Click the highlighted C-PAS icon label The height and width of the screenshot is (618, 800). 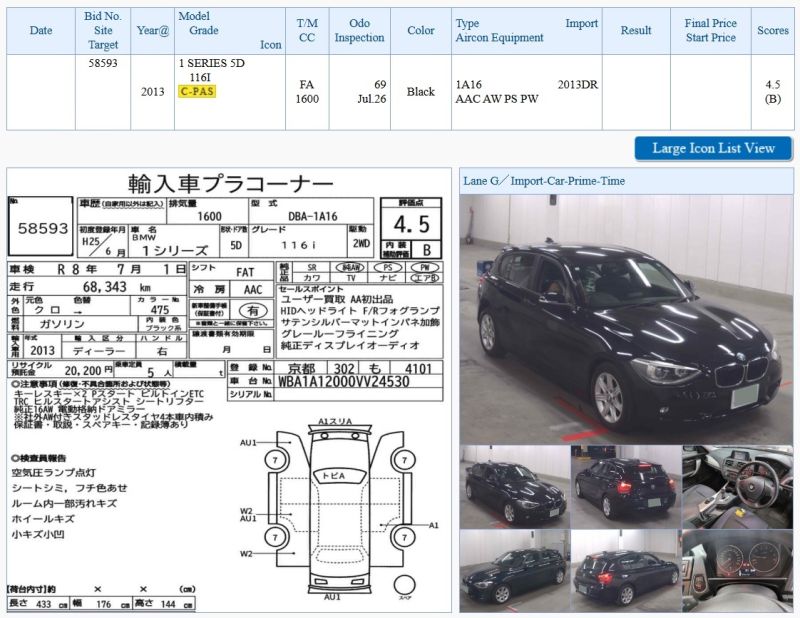click(197, 91)
